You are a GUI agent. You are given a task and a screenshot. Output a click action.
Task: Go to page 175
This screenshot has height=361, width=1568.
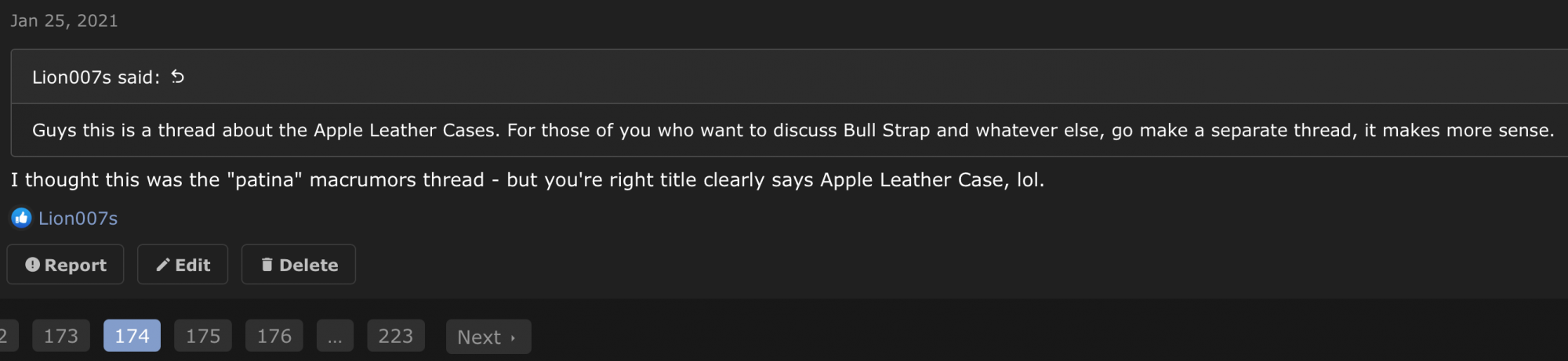[x=202, y=336]
